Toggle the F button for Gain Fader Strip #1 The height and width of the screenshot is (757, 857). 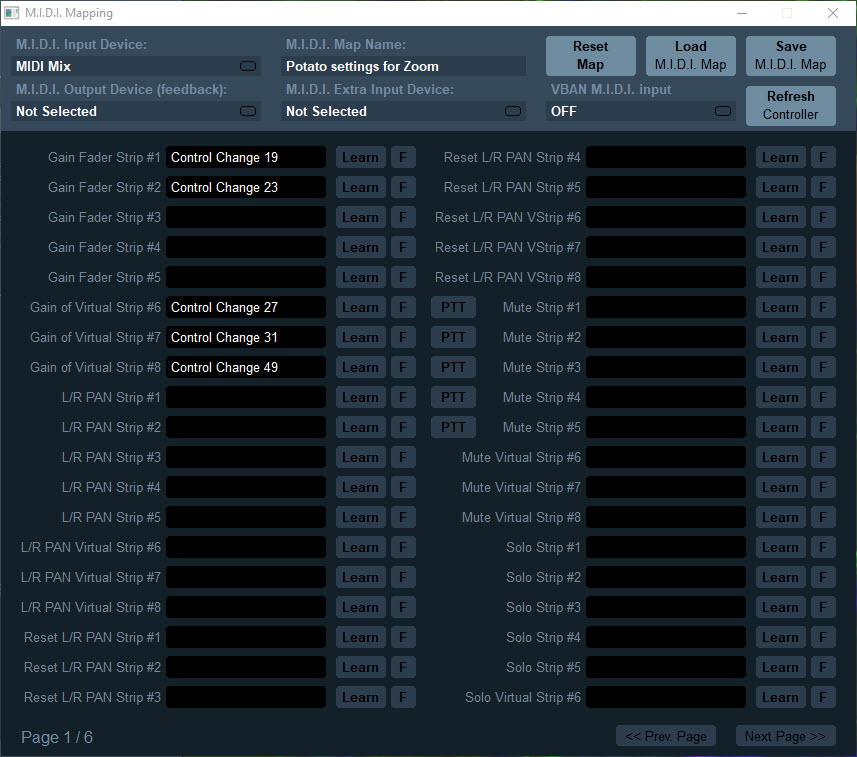coord(403,157)
